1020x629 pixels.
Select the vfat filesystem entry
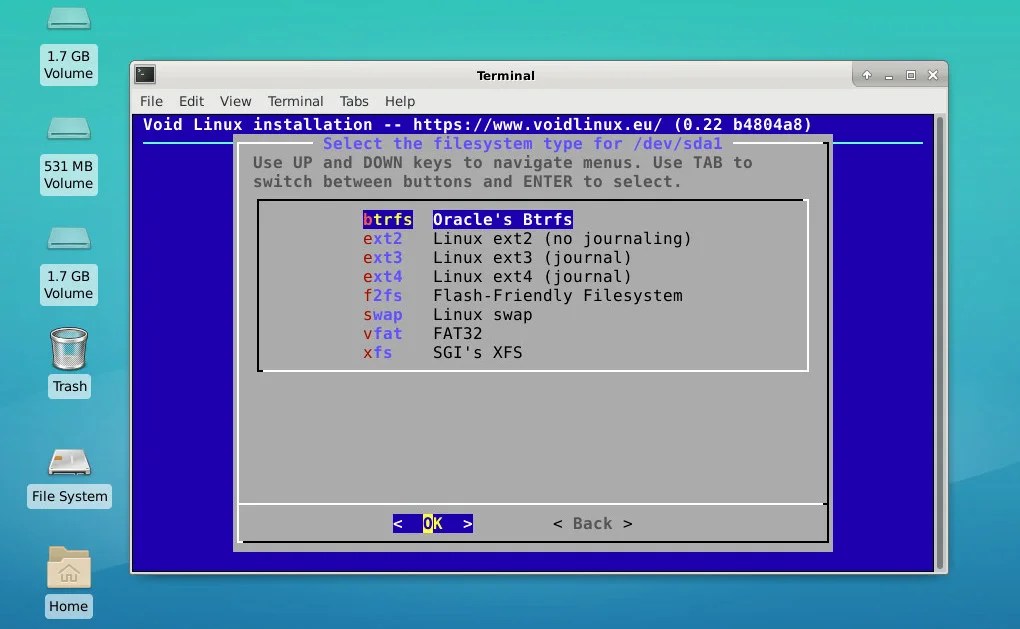382,333
